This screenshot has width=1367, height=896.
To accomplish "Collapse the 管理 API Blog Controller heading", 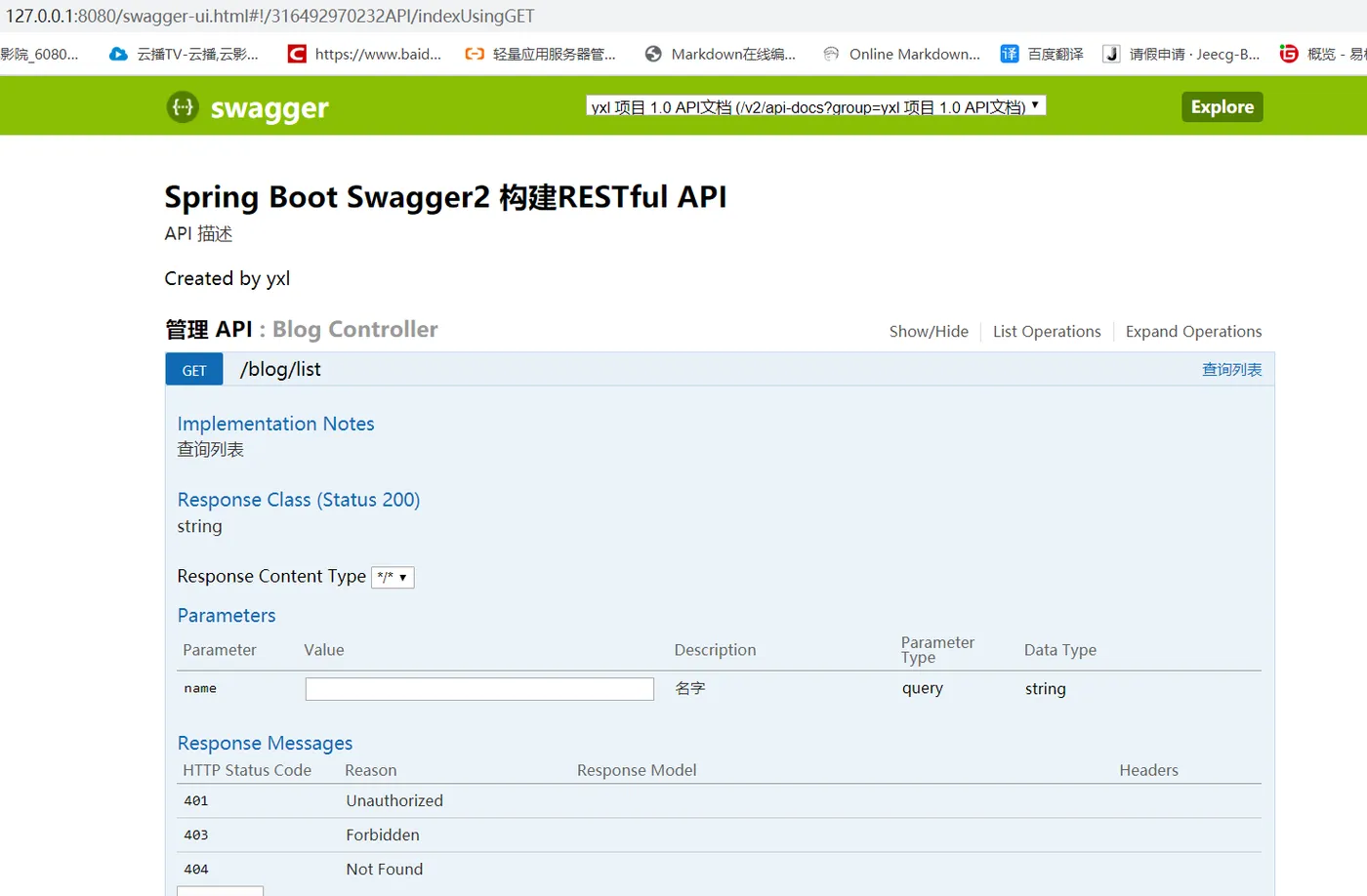I will pyautogui.click(x=302, y=330).
